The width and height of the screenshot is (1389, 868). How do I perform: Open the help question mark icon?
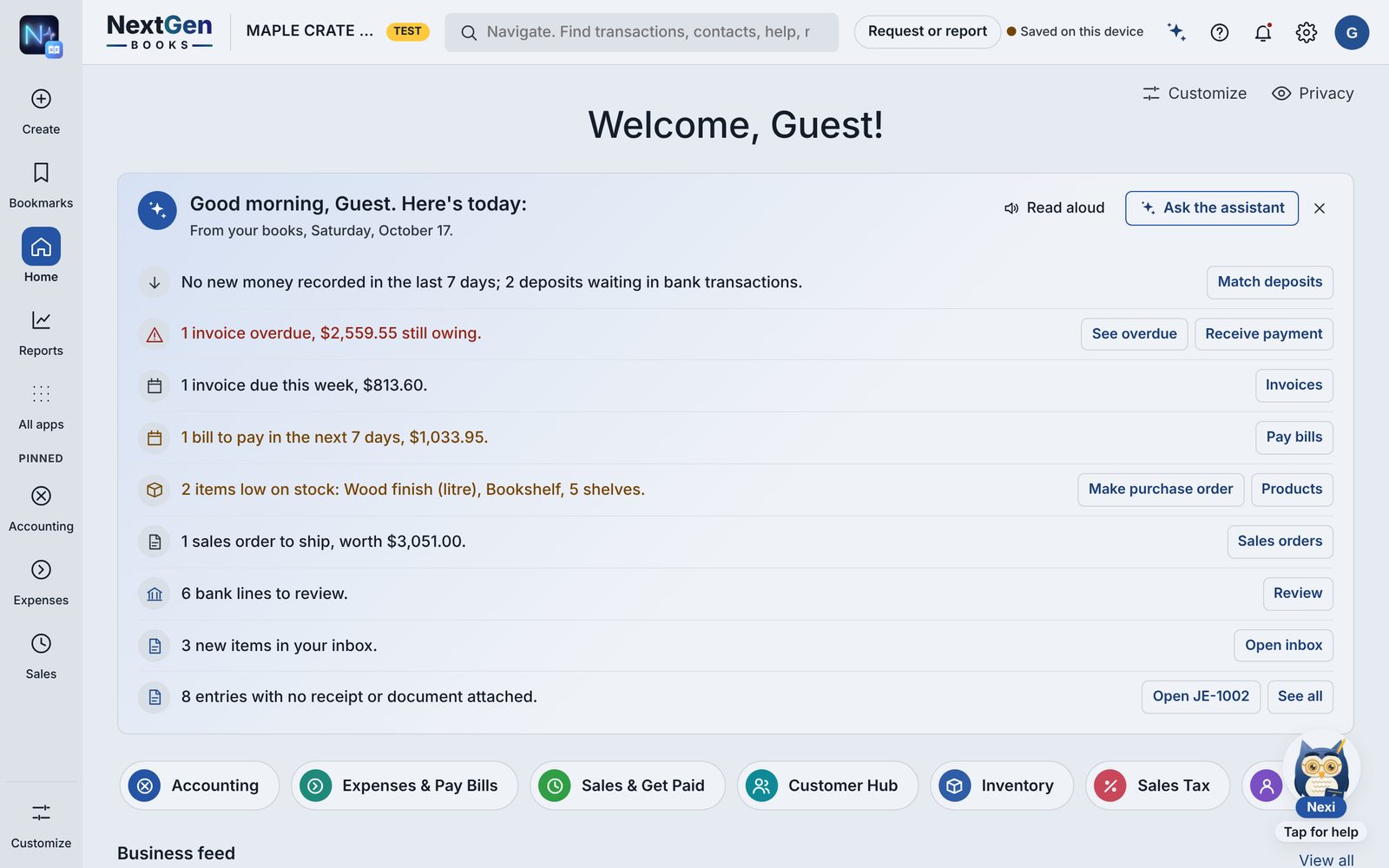(x=1220, y=32)
